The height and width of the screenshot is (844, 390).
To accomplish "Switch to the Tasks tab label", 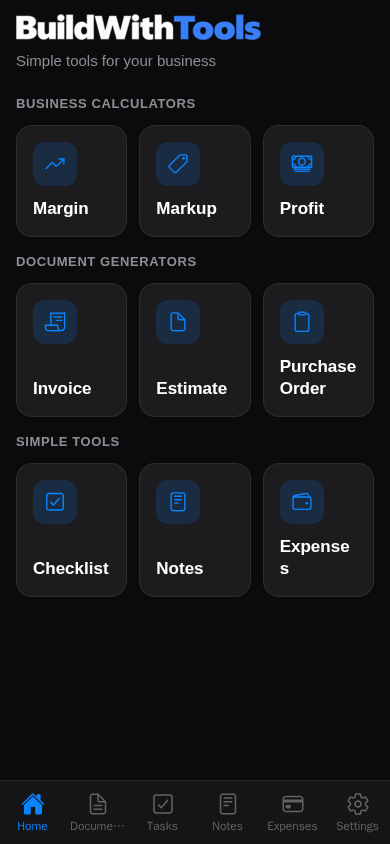I will coord(162,826).
